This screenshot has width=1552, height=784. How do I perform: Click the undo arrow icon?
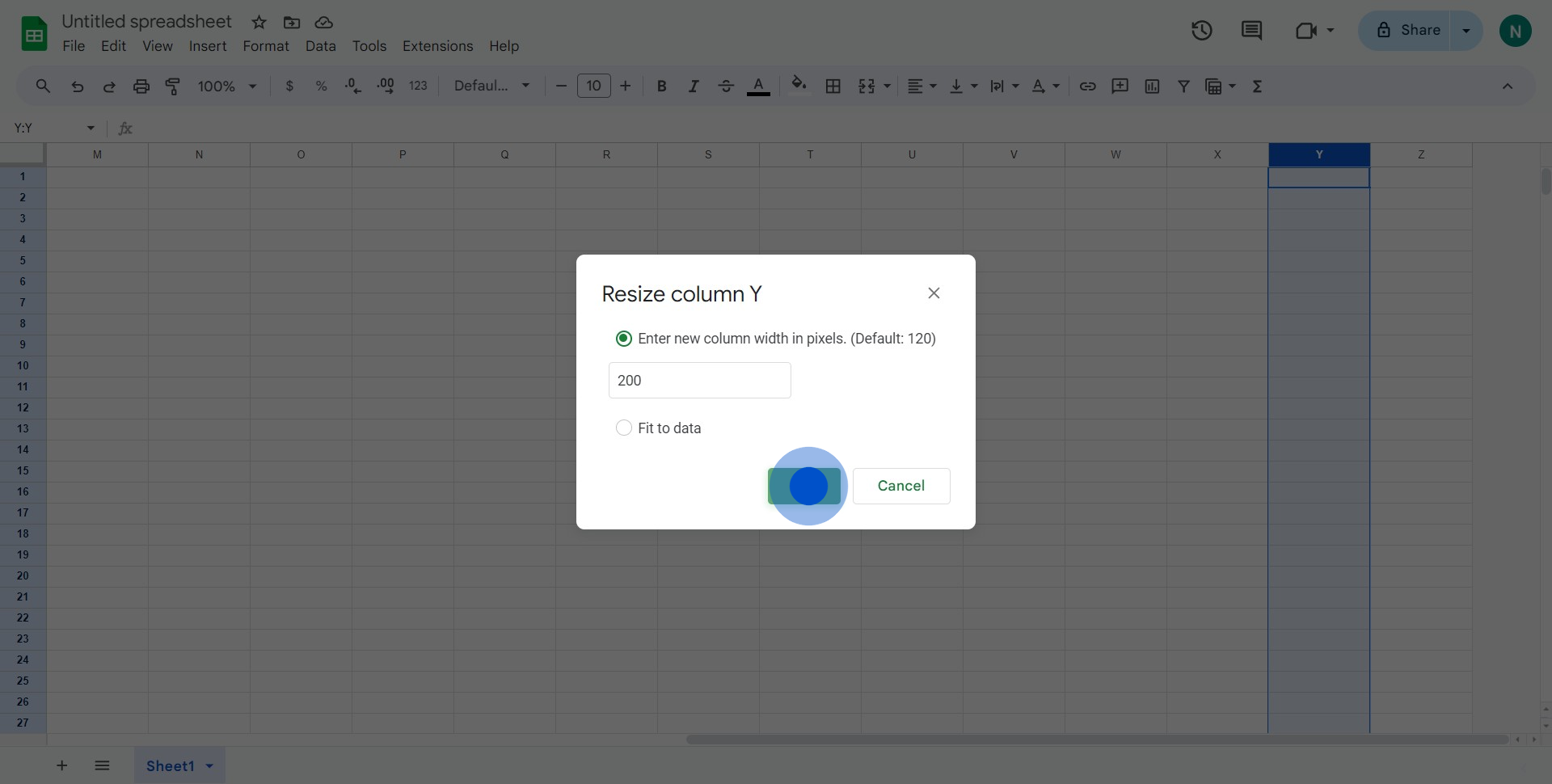77,86
